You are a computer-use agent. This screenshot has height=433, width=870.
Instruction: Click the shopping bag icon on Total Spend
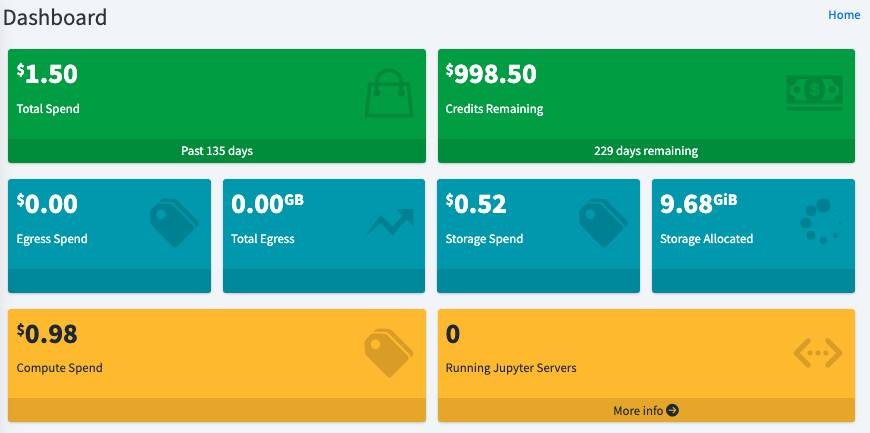389,93
